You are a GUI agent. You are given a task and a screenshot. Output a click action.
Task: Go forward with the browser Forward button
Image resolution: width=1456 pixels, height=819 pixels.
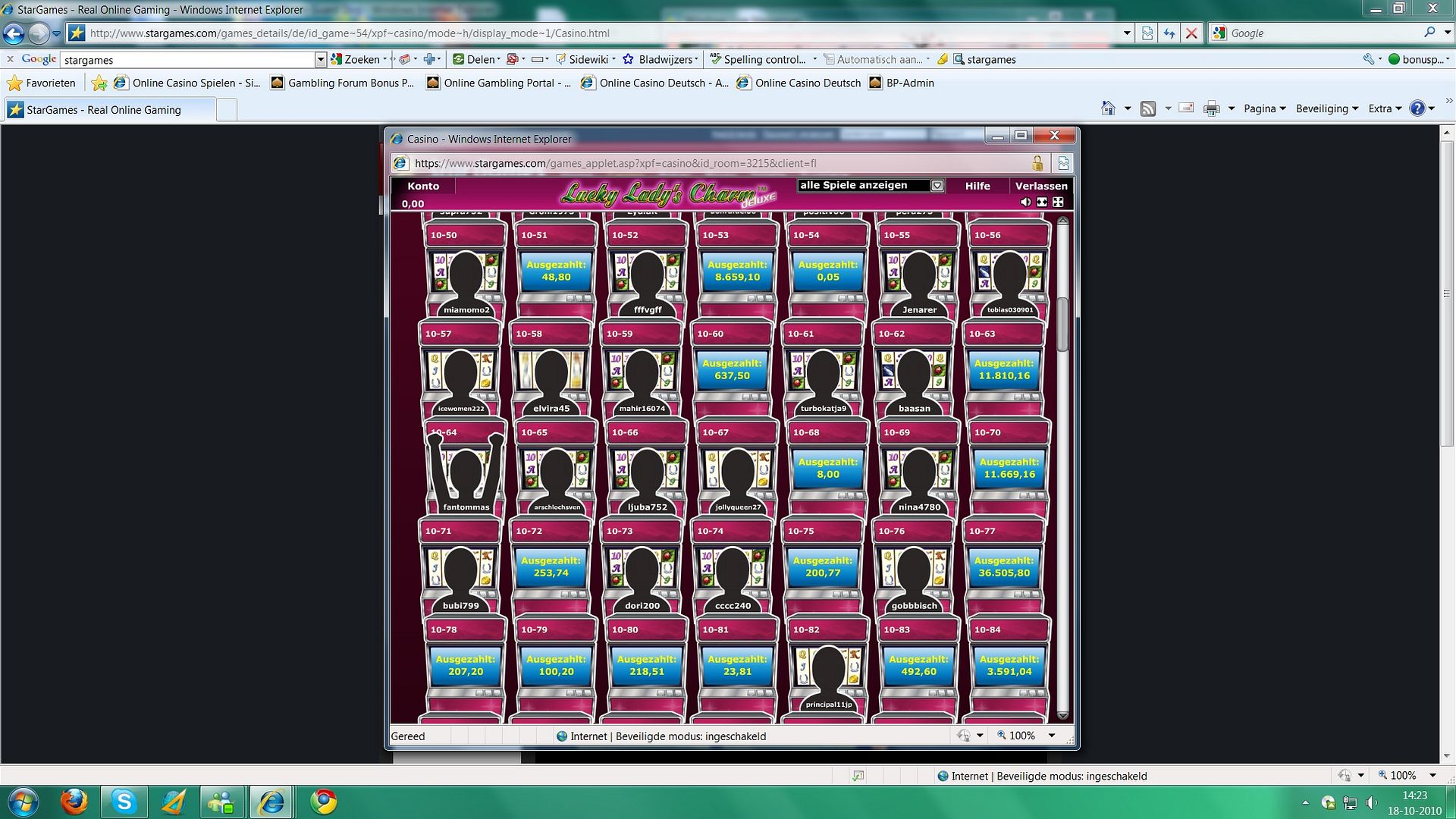(x=38, y=33)
